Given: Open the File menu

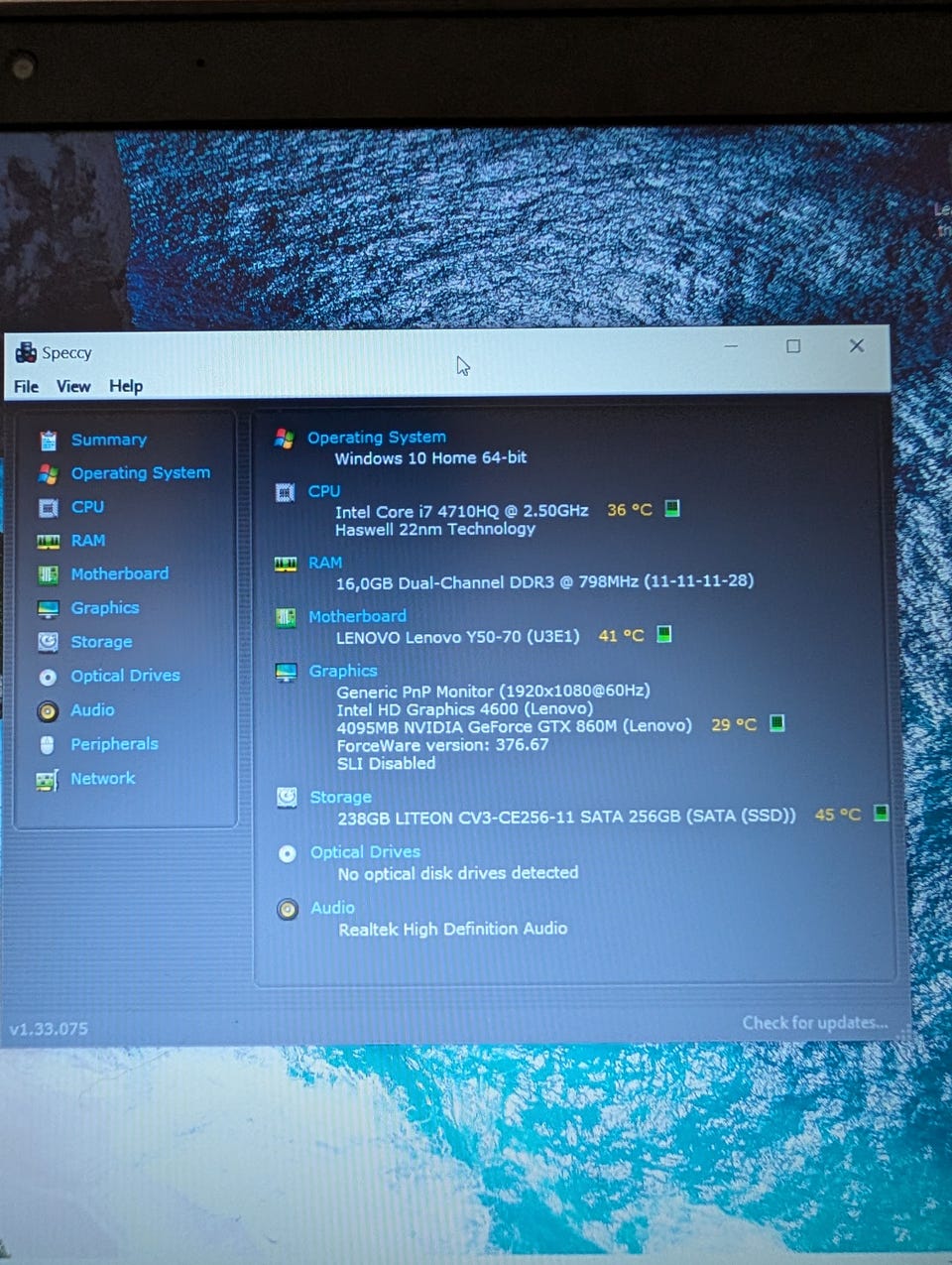Looking at the screenshot, I should point(27,386).
